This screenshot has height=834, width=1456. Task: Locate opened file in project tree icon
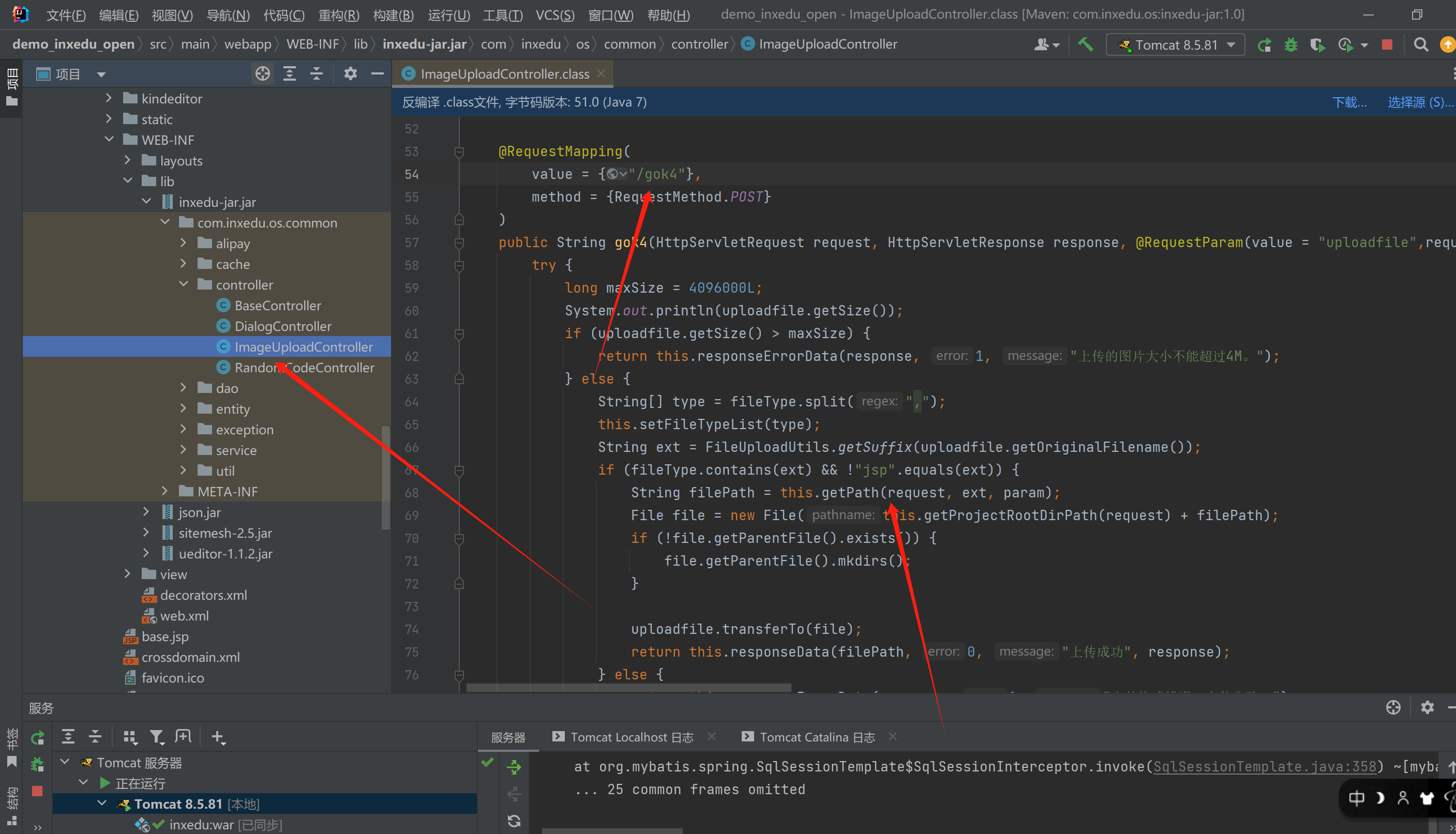pyautogui.click(x=262, y=73)
